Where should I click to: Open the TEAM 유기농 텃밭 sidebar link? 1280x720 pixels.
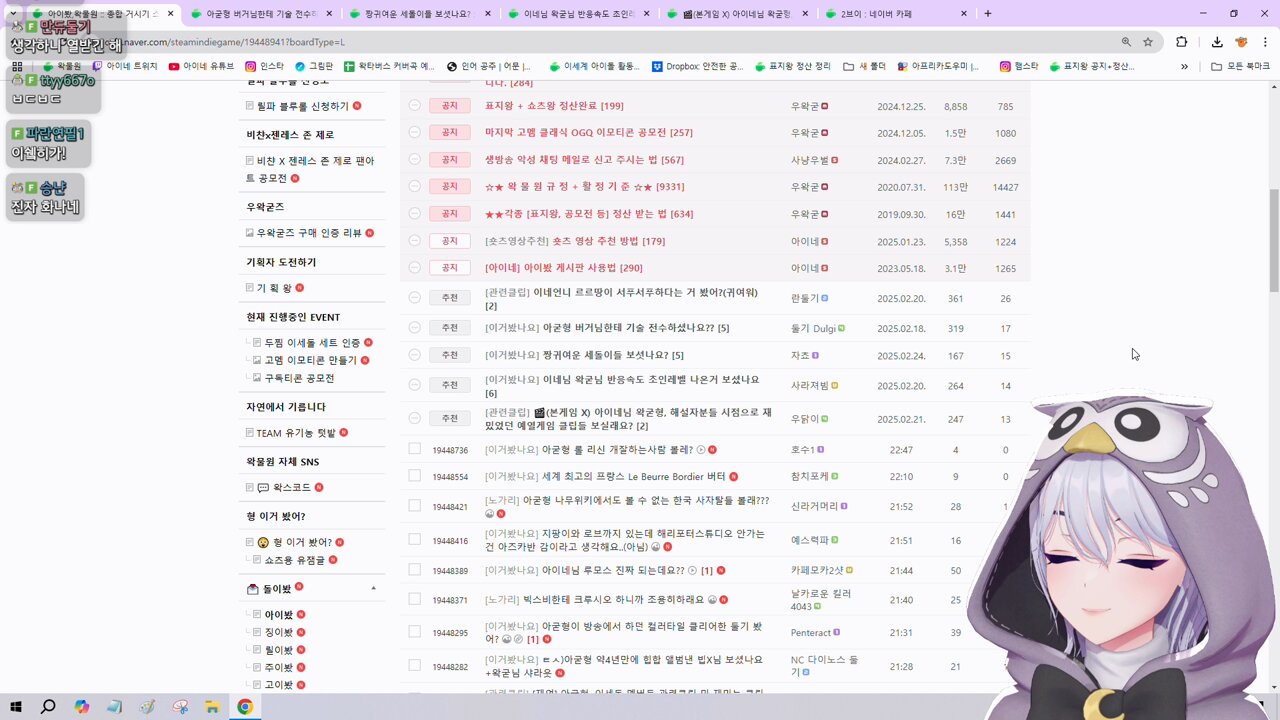(297, 433)
